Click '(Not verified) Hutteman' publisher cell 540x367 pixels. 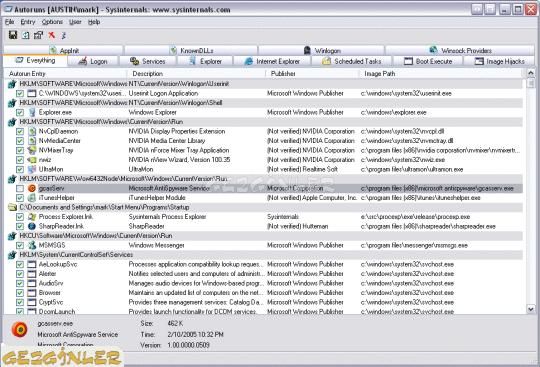[x=298, y=226]
